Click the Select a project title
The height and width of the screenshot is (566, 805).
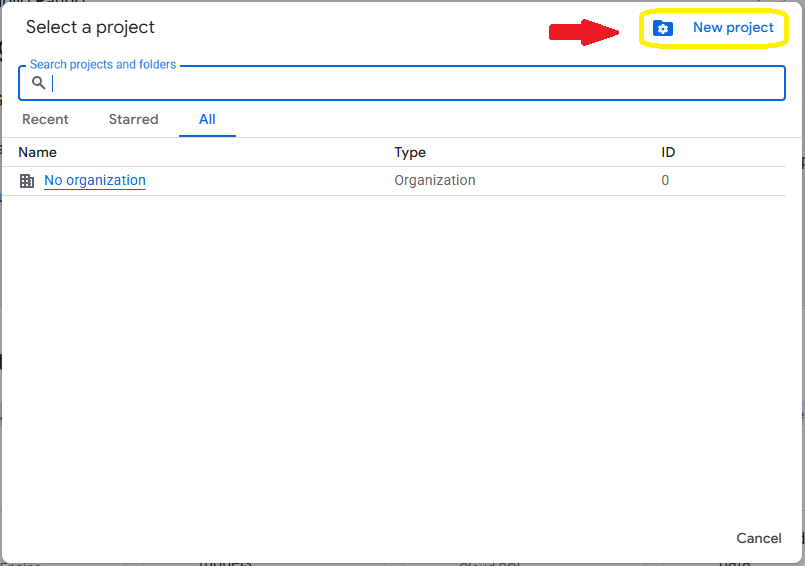pyautogui.click(x=90, y=27)
